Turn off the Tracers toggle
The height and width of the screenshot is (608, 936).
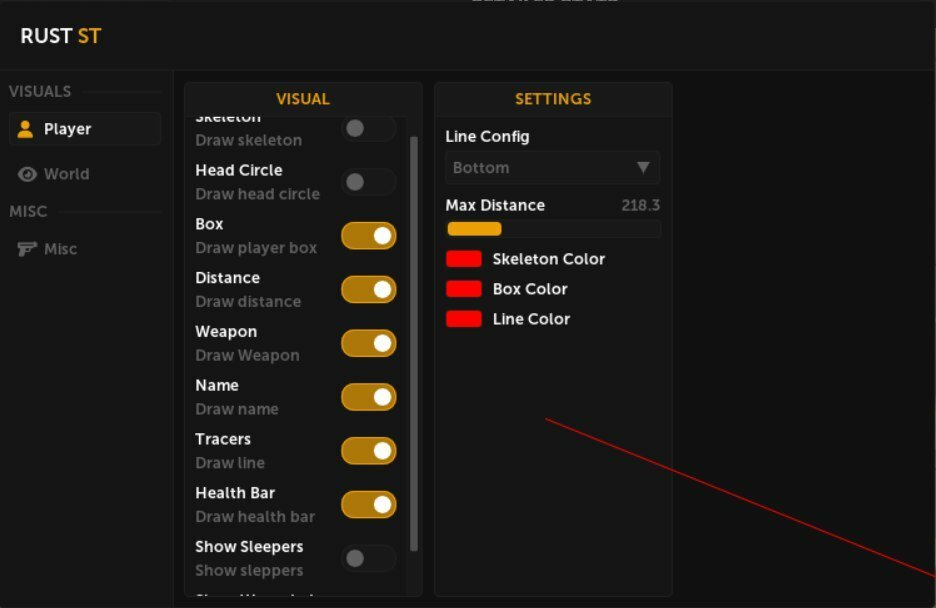coord(368,450)
